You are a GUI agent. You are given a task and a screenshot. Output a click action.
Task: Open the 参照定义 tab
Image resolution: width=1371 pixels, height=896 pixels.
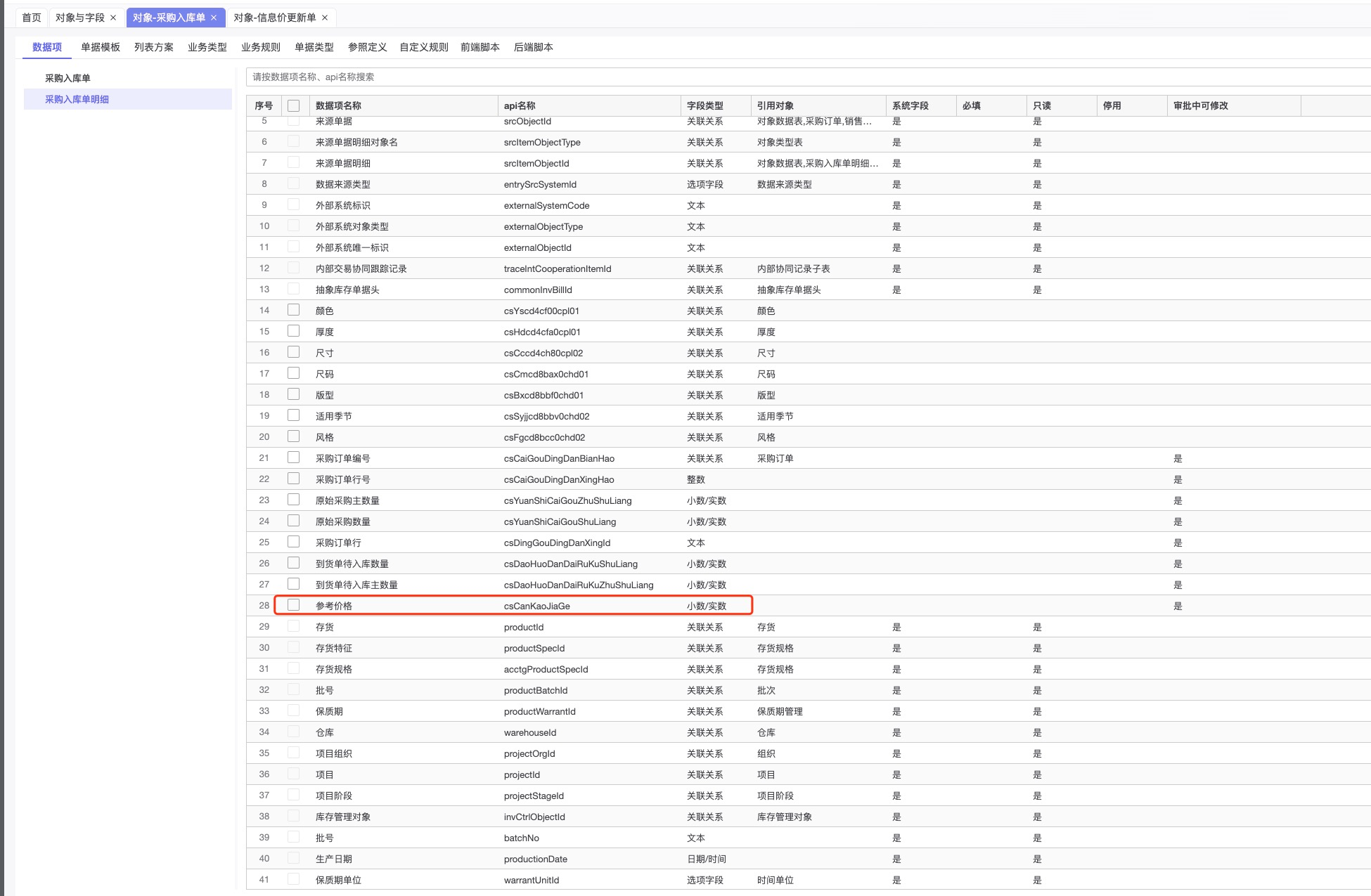367,47
